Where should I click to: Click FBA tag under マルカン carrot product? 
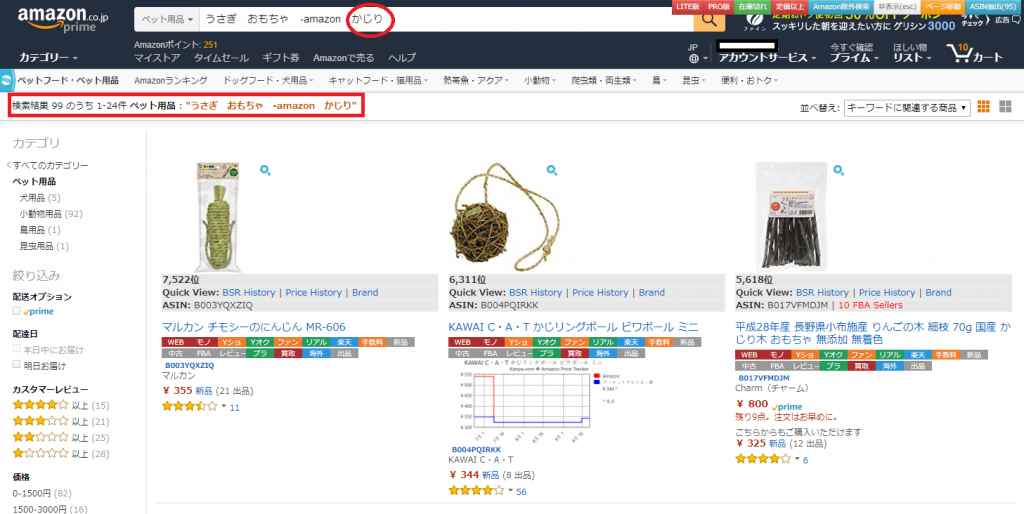click(x=204, y=353)
